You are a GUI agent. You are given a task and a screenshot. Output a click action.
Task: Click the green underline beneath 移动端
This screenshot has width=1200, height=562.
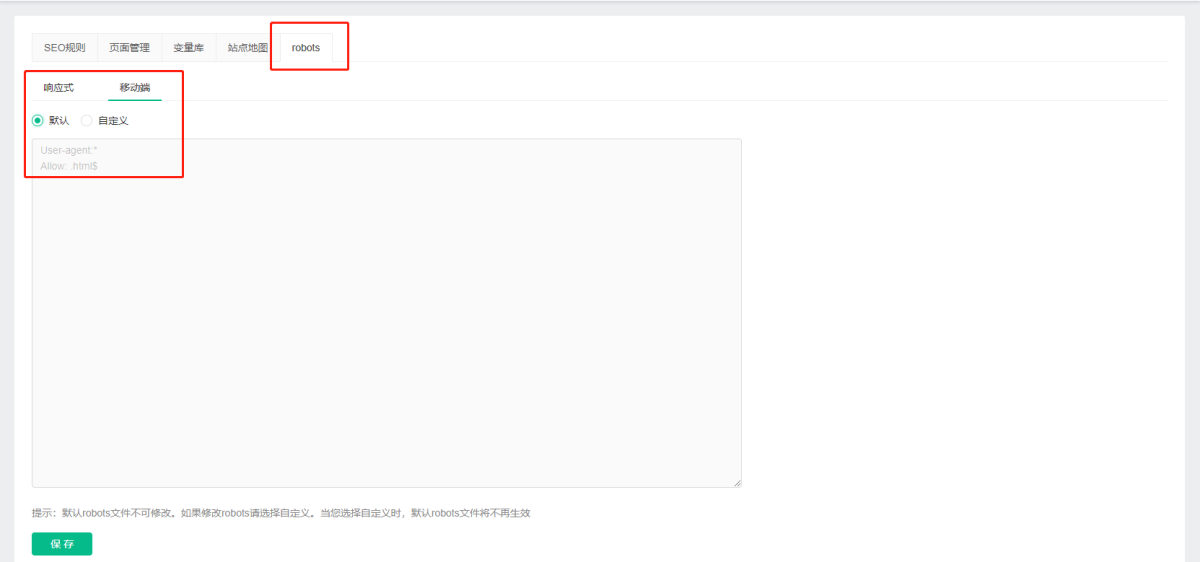click(135, 100)
